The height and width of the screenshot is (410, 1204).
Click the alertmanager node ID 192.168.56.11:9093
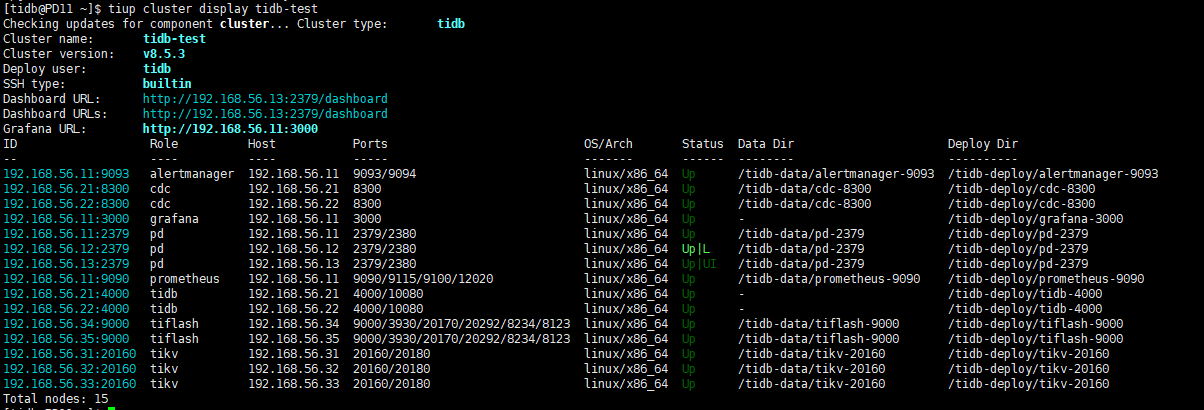(x=66, y=174)
